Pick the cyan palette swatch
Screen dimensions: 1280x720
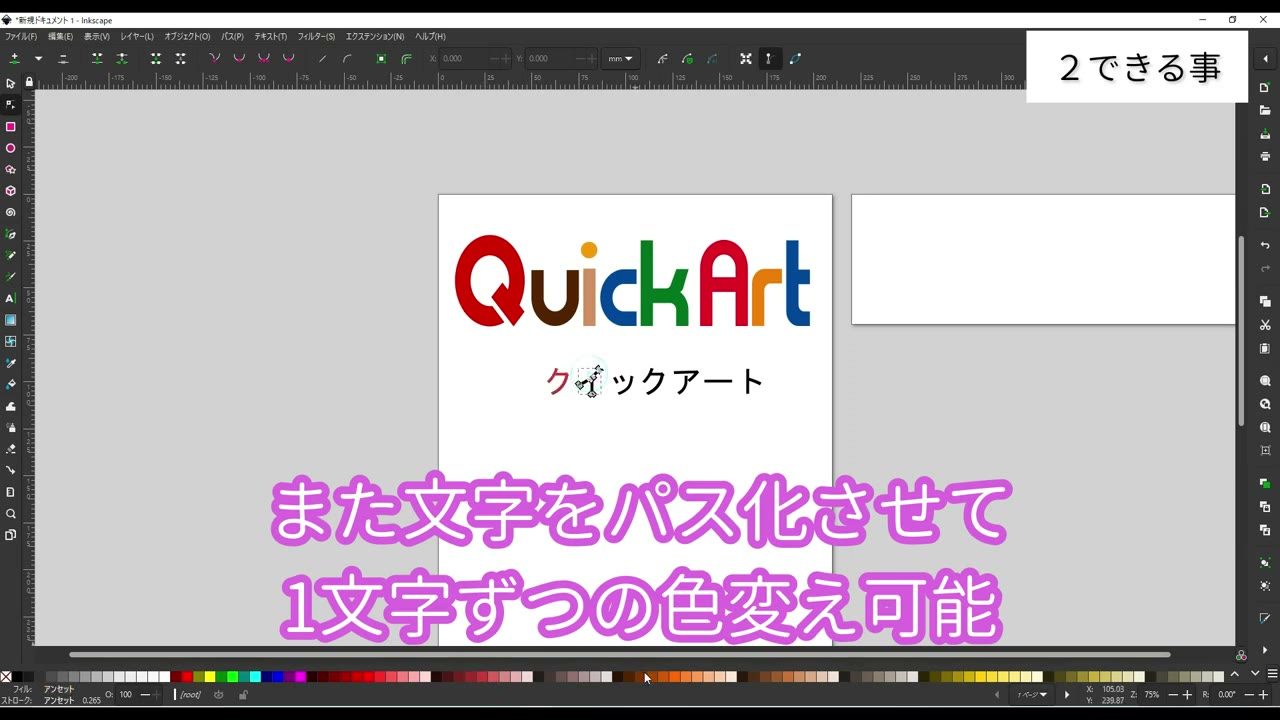pos(255,677)
